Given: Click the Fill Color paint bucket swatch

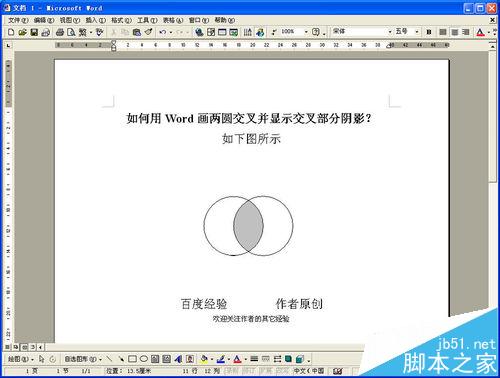Looking at the screenshot, I should (x=204, y=359).
